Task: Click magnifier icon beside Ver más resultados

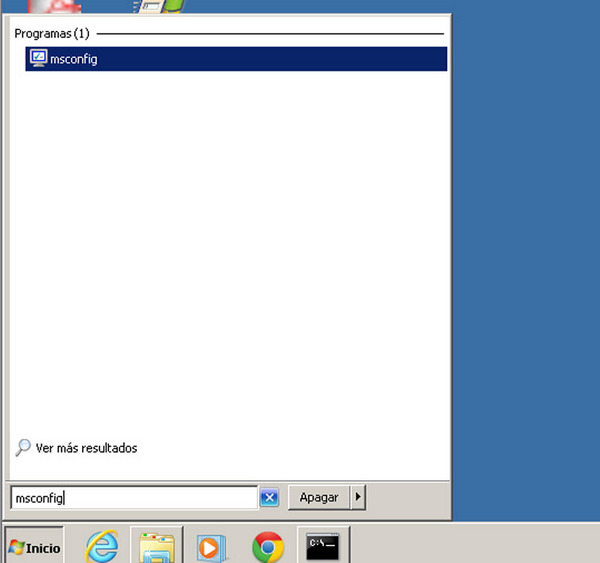Action: point(23,448)
